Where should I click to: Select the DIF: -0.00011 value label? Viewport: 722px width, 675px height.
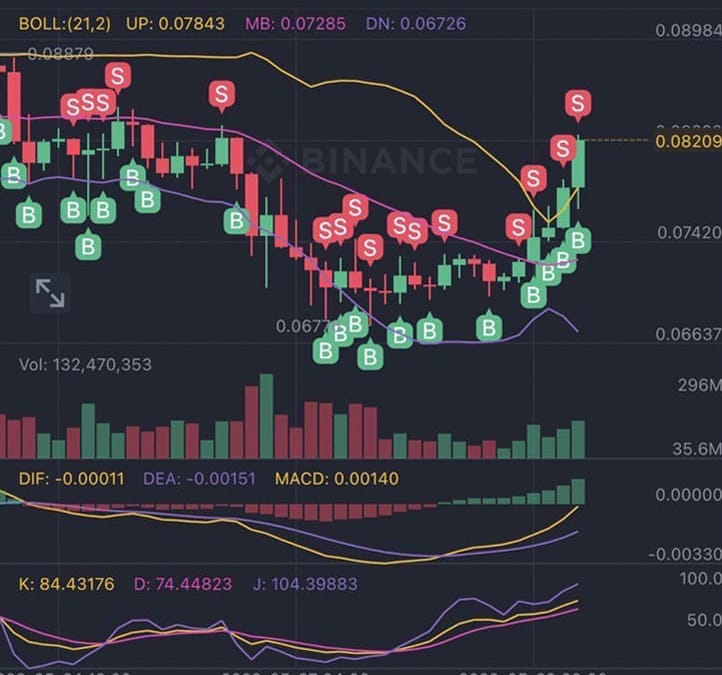point(71,479)
